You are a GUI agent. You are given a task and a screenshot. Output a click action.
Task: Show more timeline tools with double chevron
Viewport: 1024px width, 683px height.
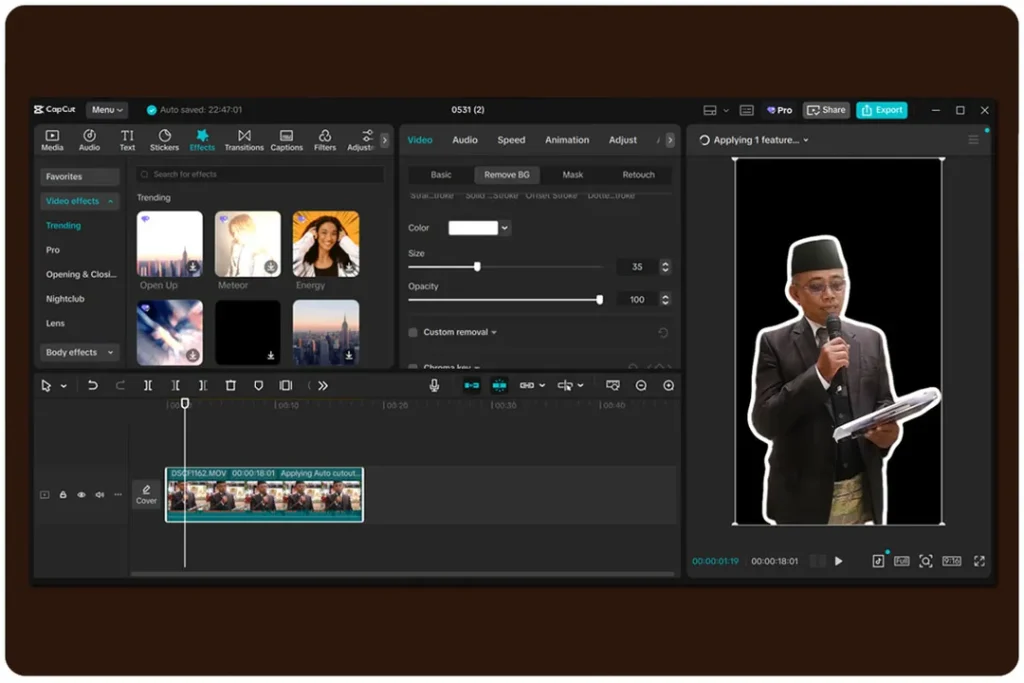pyautogui.click(x=323, y=385)
